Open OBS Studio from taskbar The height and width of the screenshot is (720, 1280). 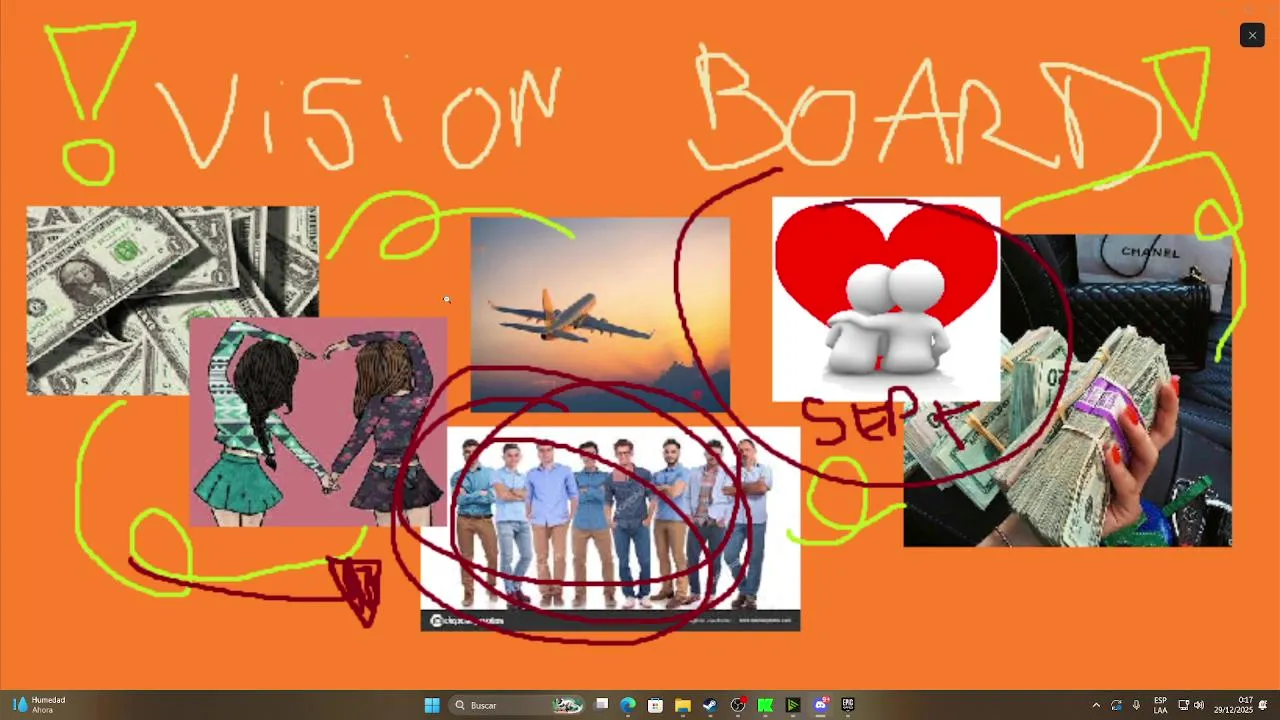pyautogui.click(x=738, y=705)
